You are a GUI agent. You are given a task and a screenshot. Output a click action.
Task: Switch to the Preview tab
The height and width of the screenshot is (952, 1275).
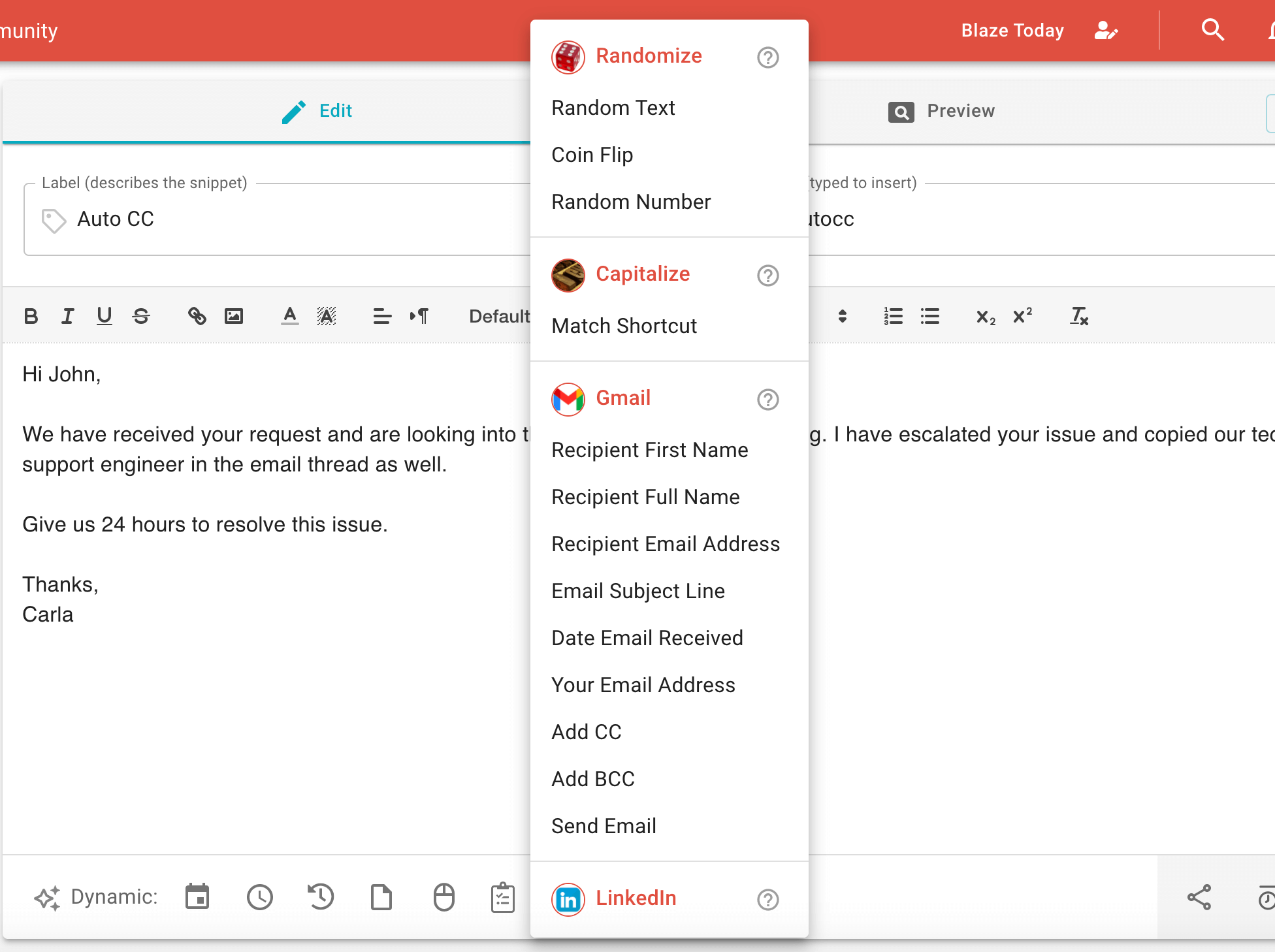pyautogui.click(x=941, y=111)
